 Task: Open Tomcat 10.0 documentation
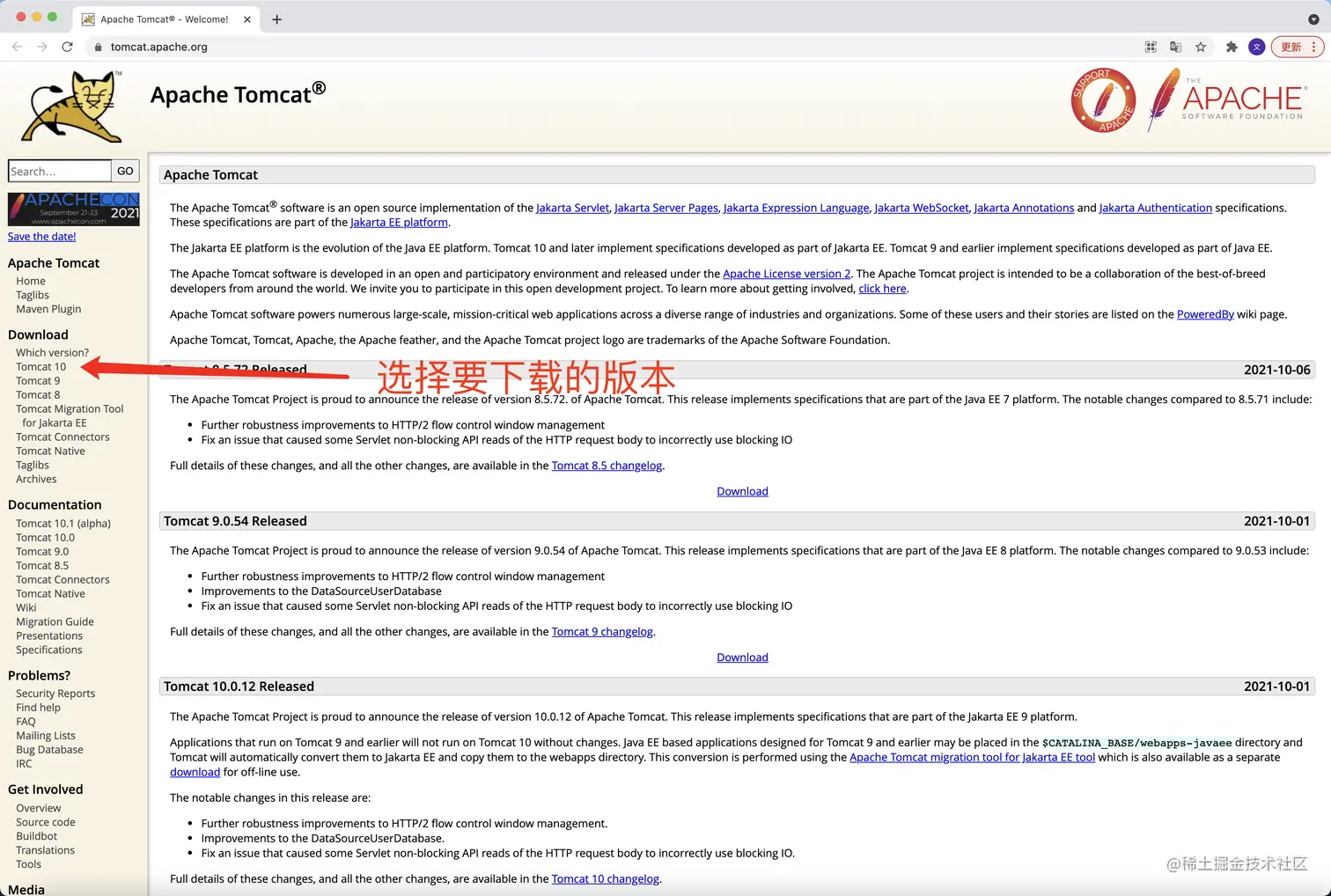coord(46,538)
